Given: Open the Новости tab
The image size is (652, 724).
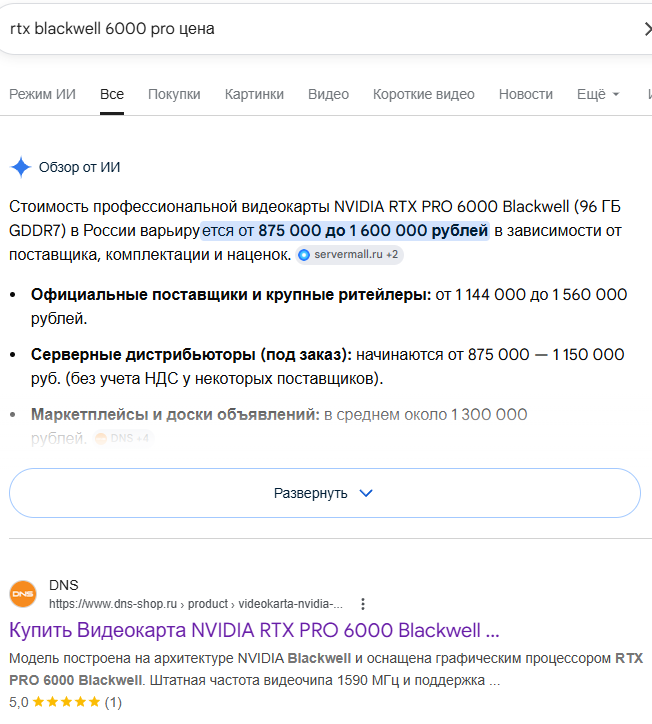Looking at the screenshot, I should (525, 94).
